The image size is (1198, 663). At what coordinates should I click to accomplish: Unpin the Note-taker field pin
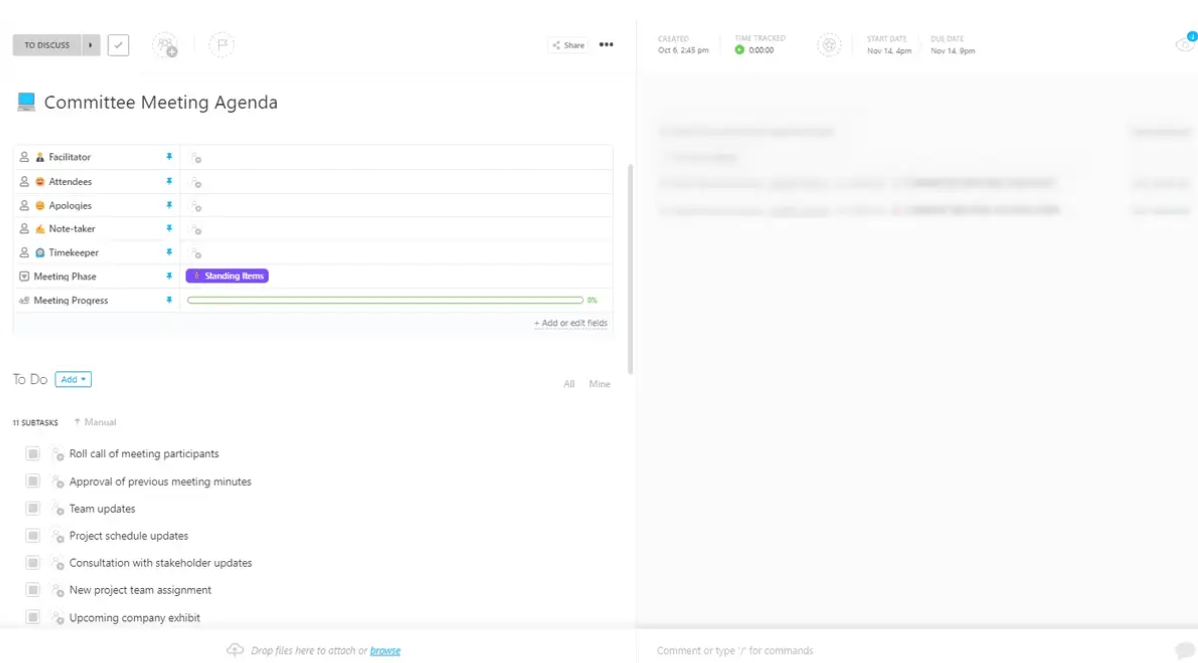[169, 228]
